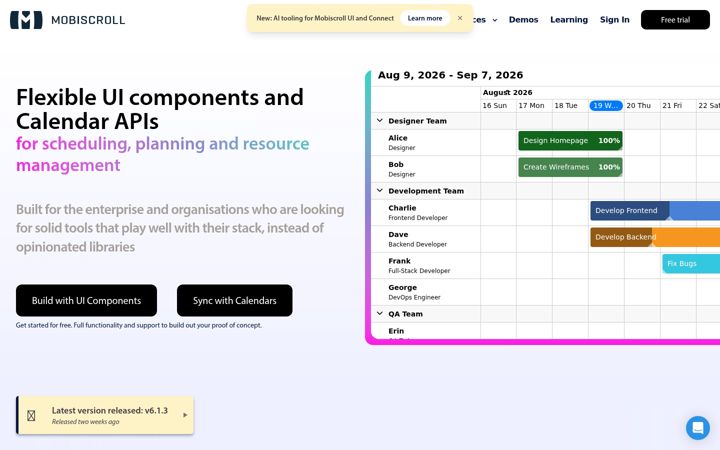The height and width of the screenshot is (450, 720).
Task: Select the Alice Designer resource row
Action: [426, 142]
